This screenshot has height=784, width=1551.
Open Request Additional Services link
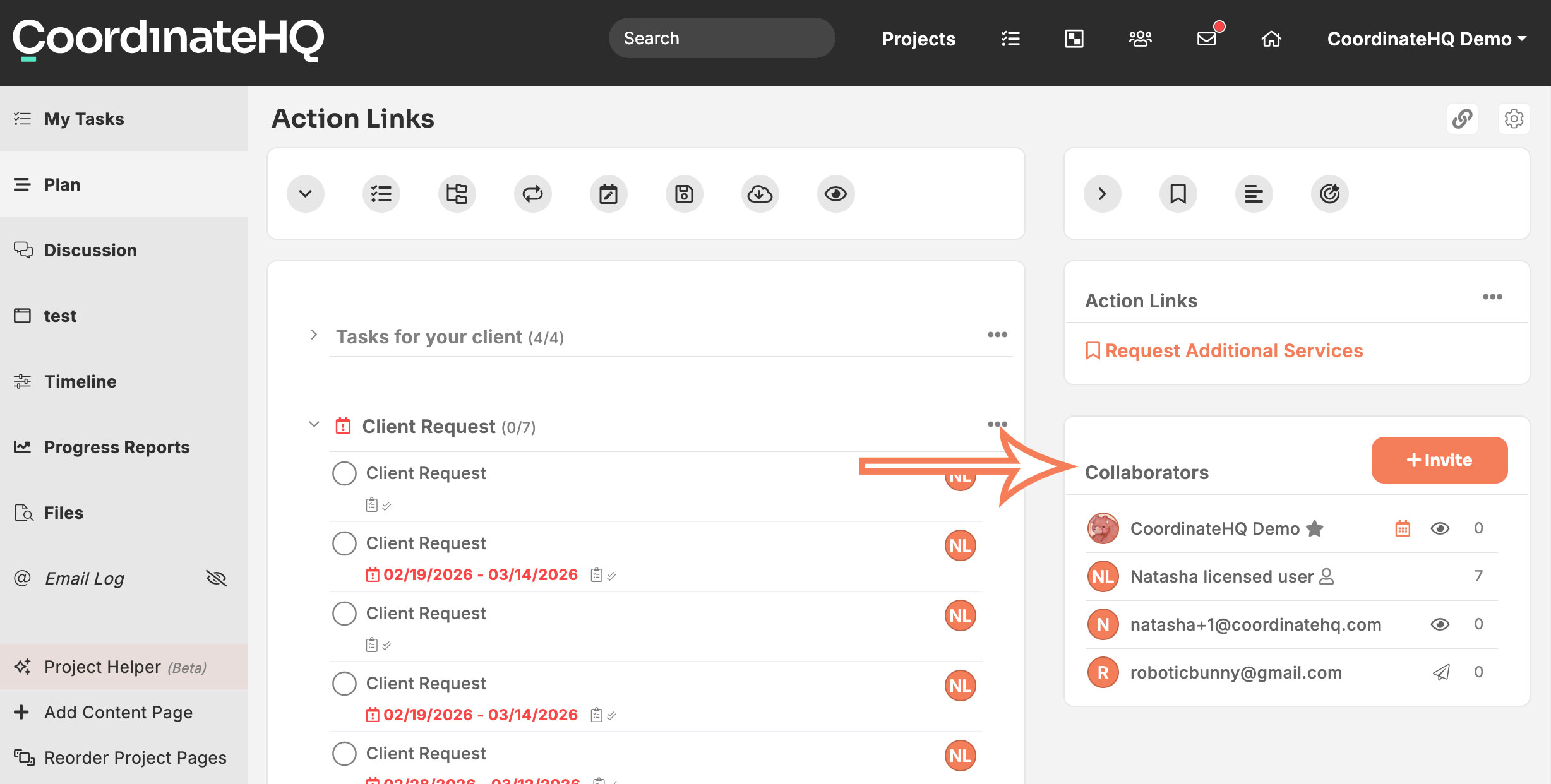[x=1225, y=350]
